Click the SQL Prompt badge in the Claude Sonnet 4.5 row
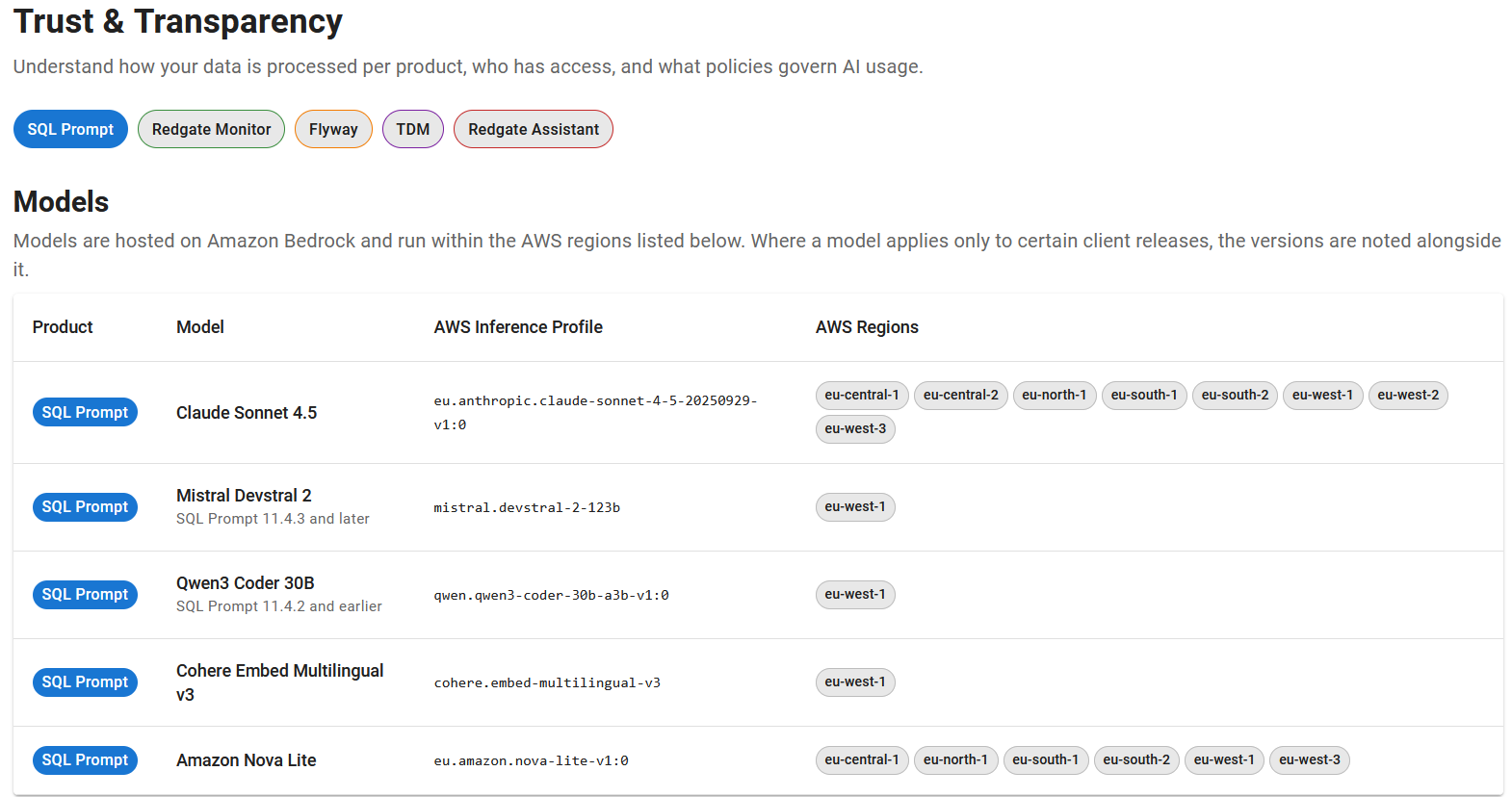 click(85, 412)
